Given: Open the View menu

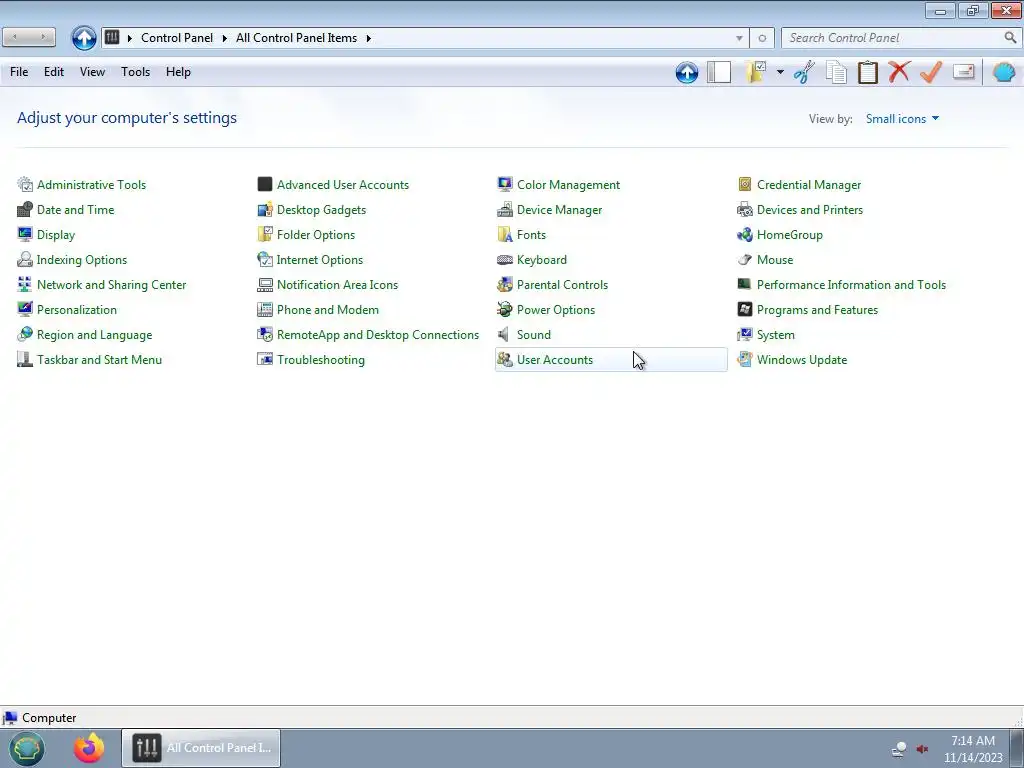Looking at the screenshot, I should pyautogui.click(x=92, y=72).
